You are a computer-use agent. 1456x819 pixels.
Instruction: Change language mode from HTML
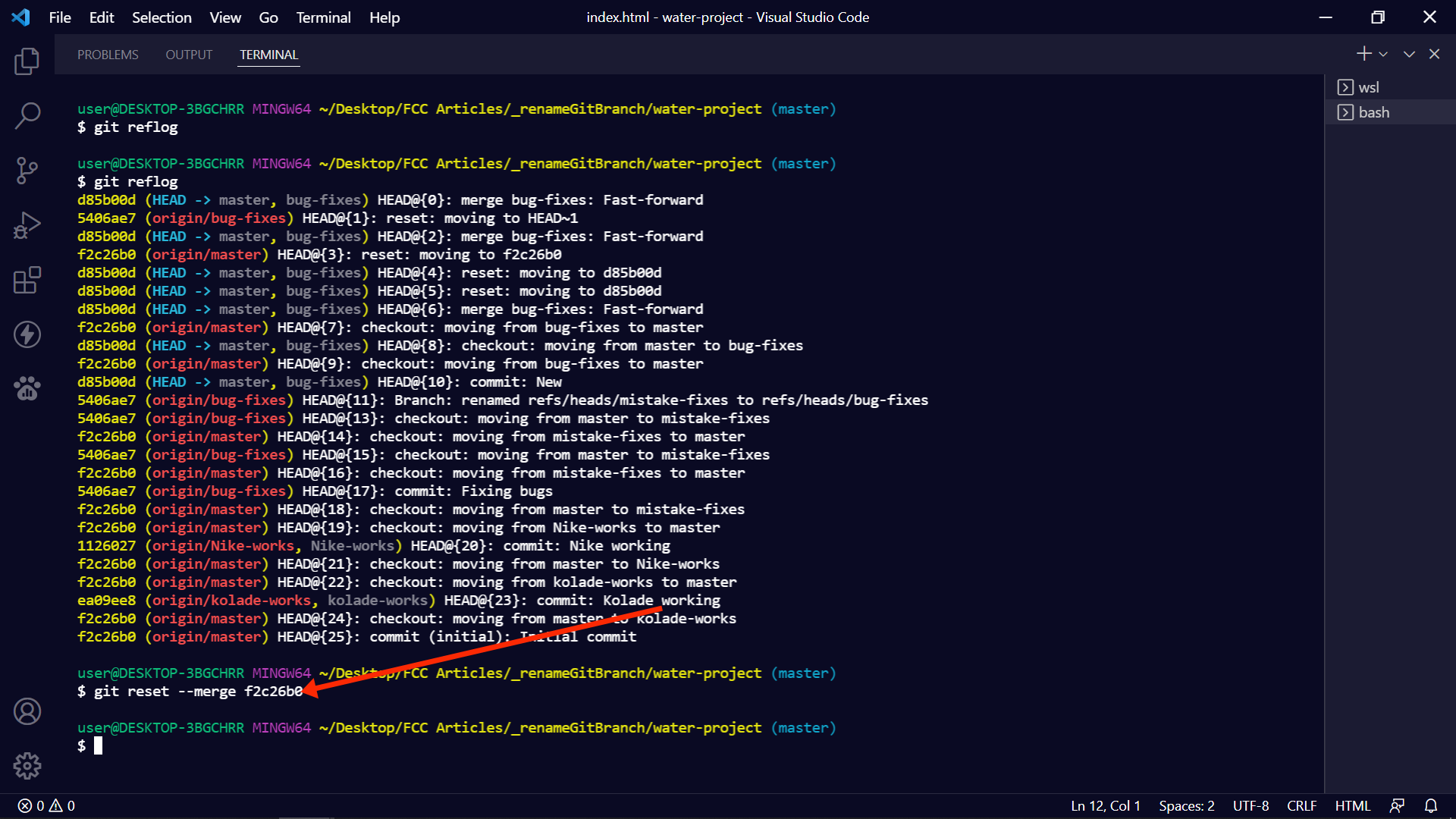click(1352, 806)
